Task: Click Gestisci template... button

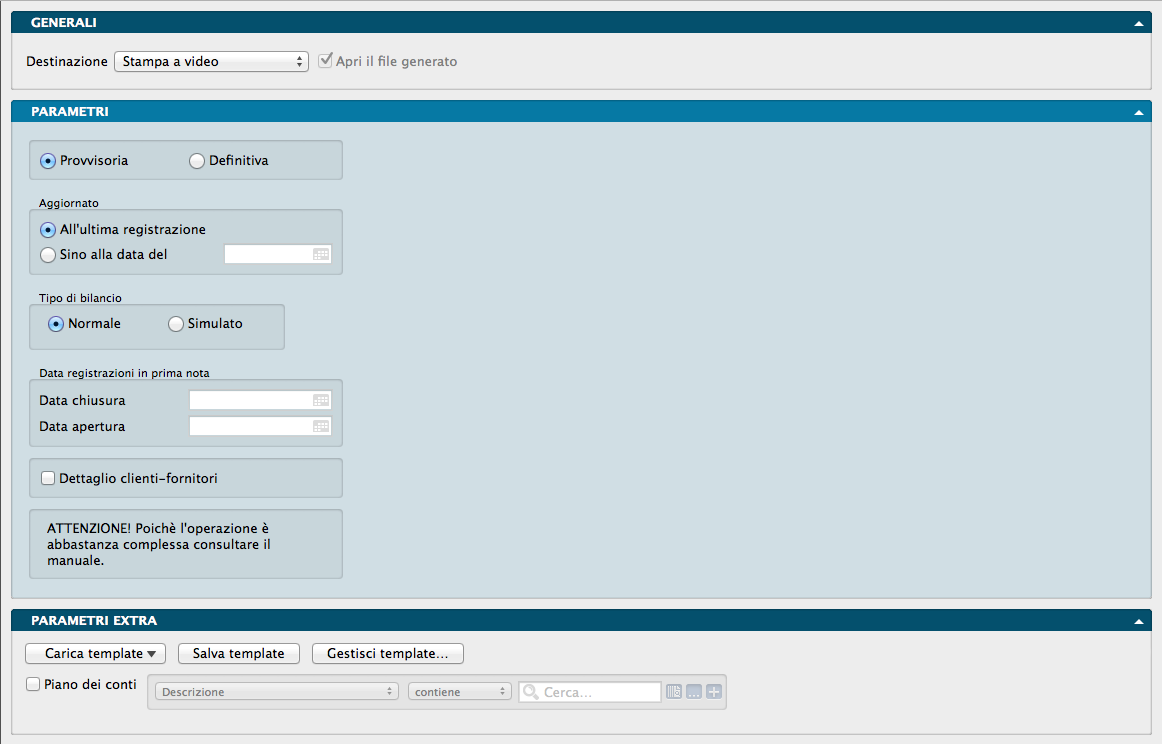Action: click(x=388, y=654)
